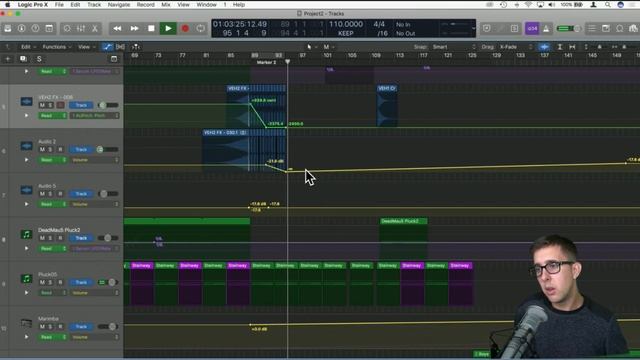The width and height of the screenshot is (640, 360).
Task: Fast forward the playhead
Action: point(134,29)
